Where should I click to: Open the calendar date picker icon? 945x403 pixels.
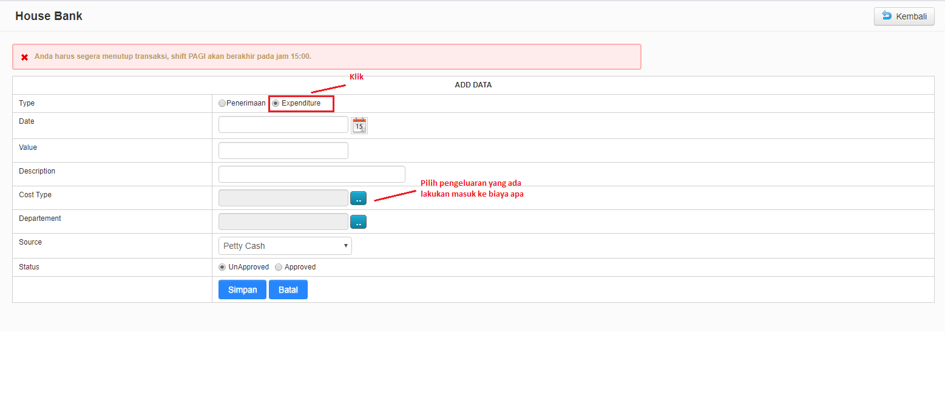point(359,125)
